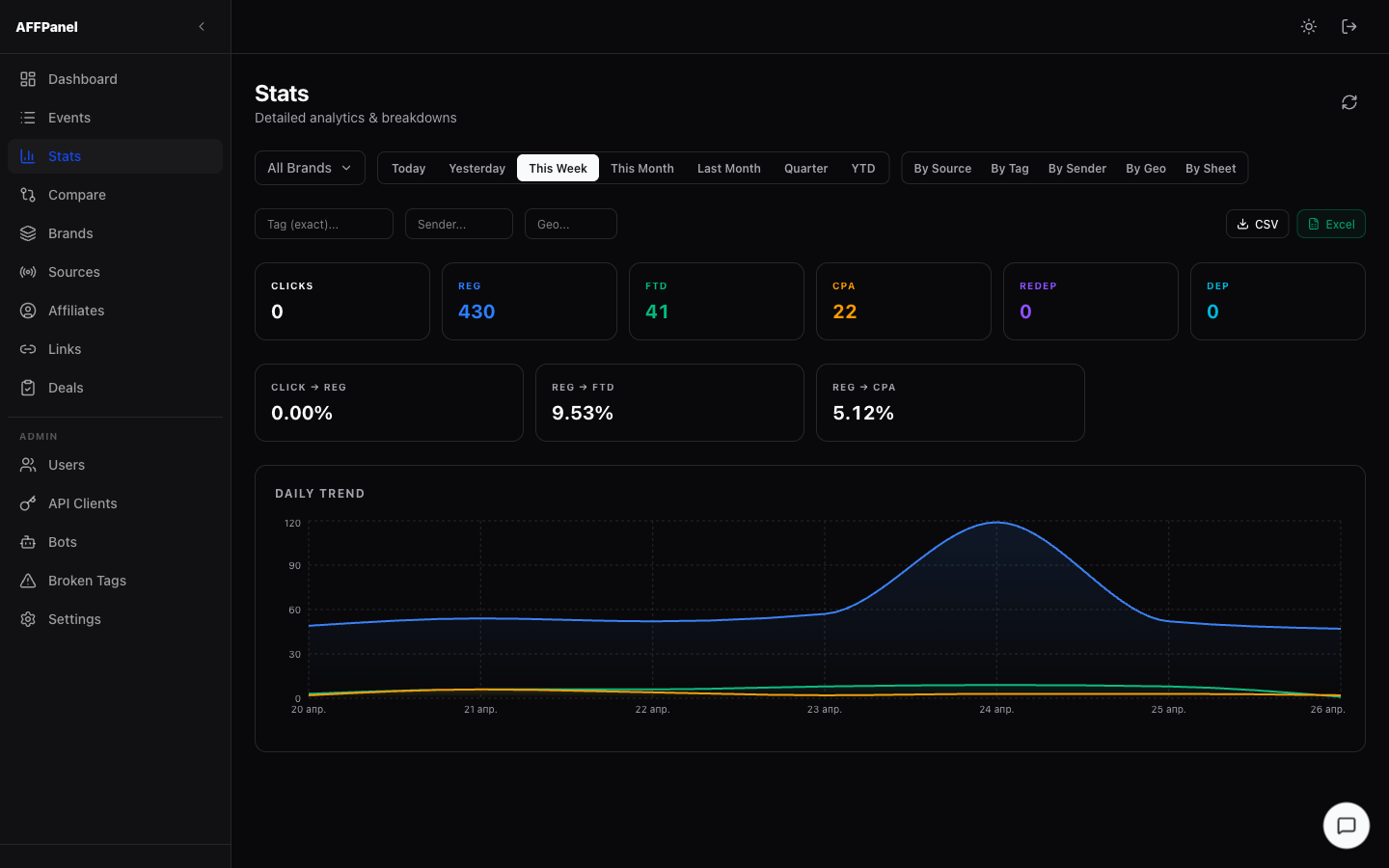Click the refresh icon near Stats heading
Image resolution: width=1389 pixels, height=868 pixels.
[1348, 102]
